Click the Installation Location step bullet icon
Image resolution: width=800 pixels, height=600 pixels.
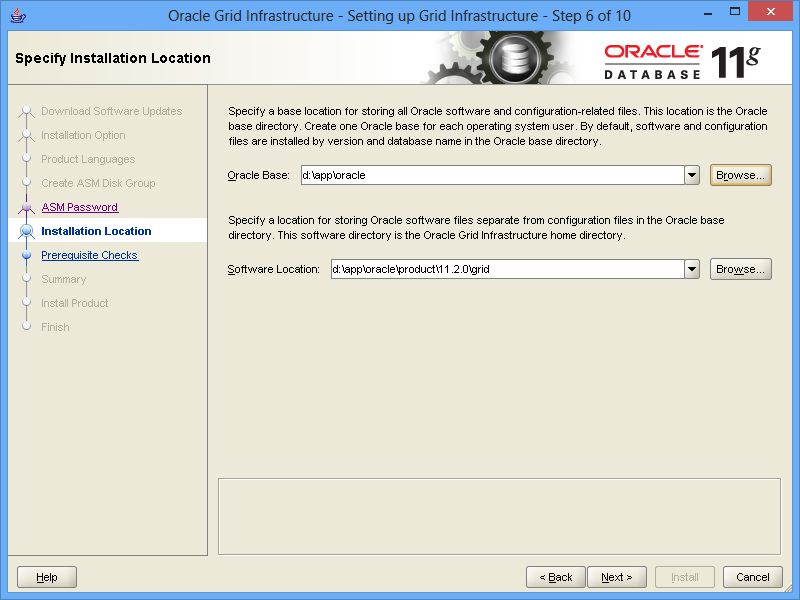pyautogui.click(x=27, y=231)
